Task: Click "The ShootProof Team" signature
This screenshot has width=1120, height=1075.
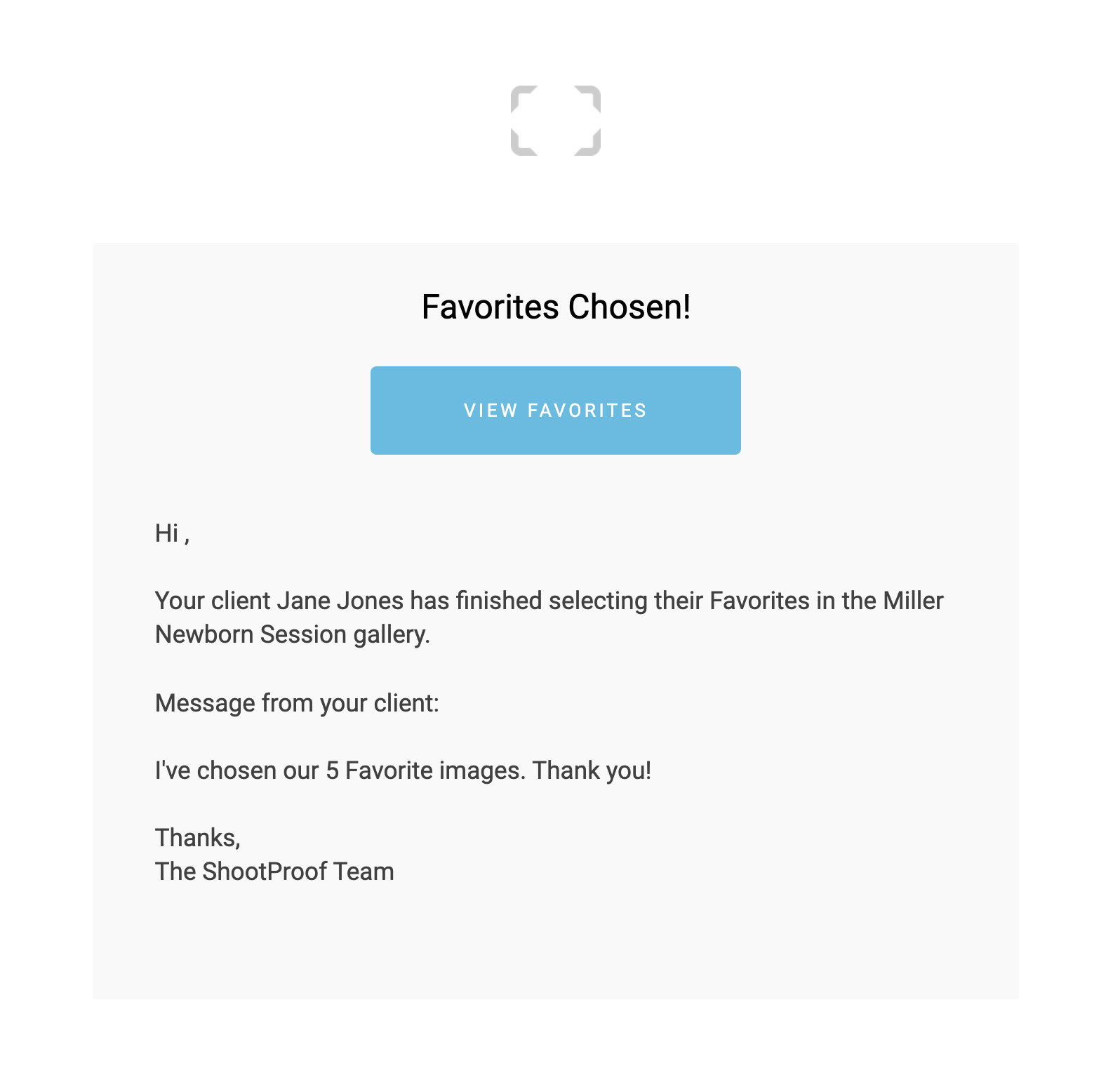Action: [274, 872]
